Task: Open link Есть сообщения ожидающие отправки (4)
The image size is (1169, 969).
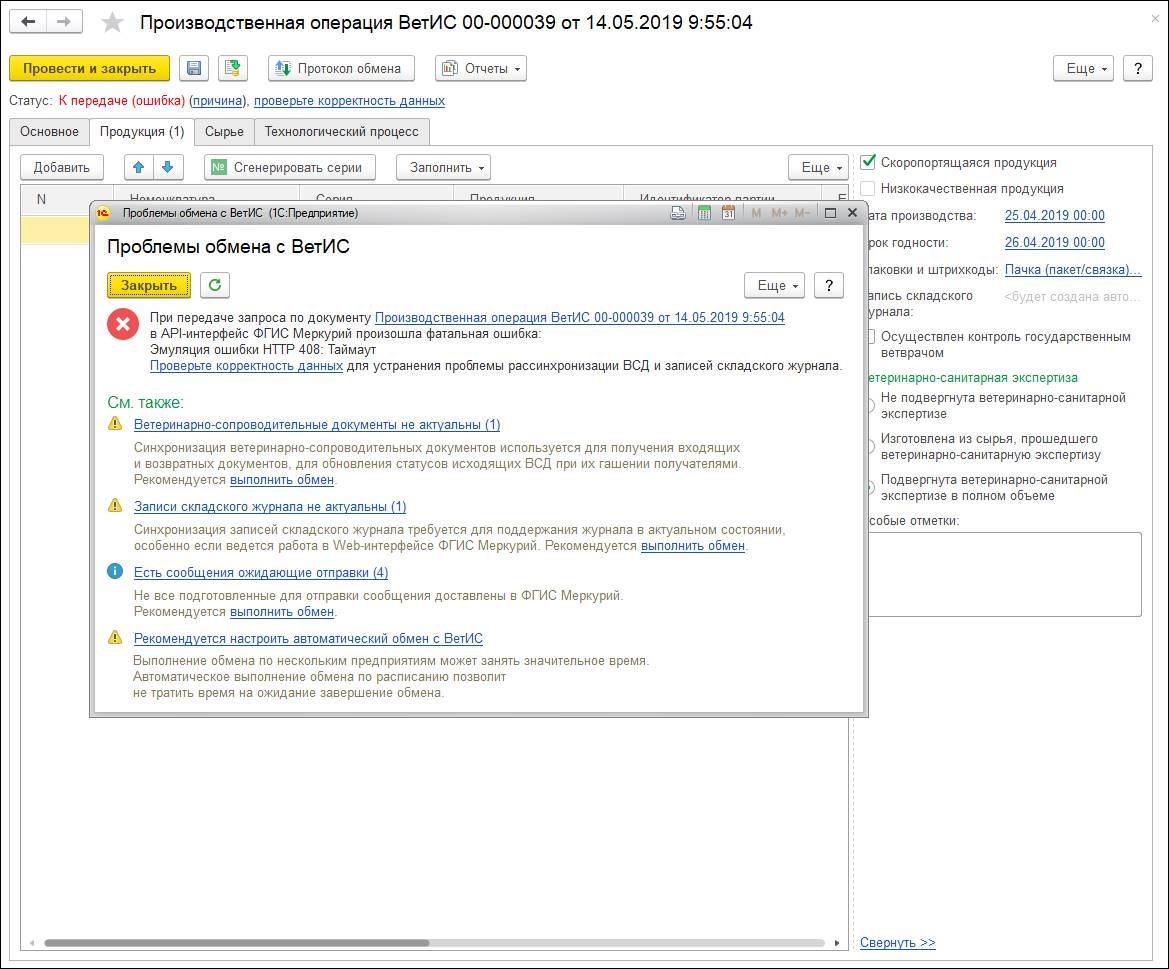Action: pyautogui.click(x=261, y=573)
